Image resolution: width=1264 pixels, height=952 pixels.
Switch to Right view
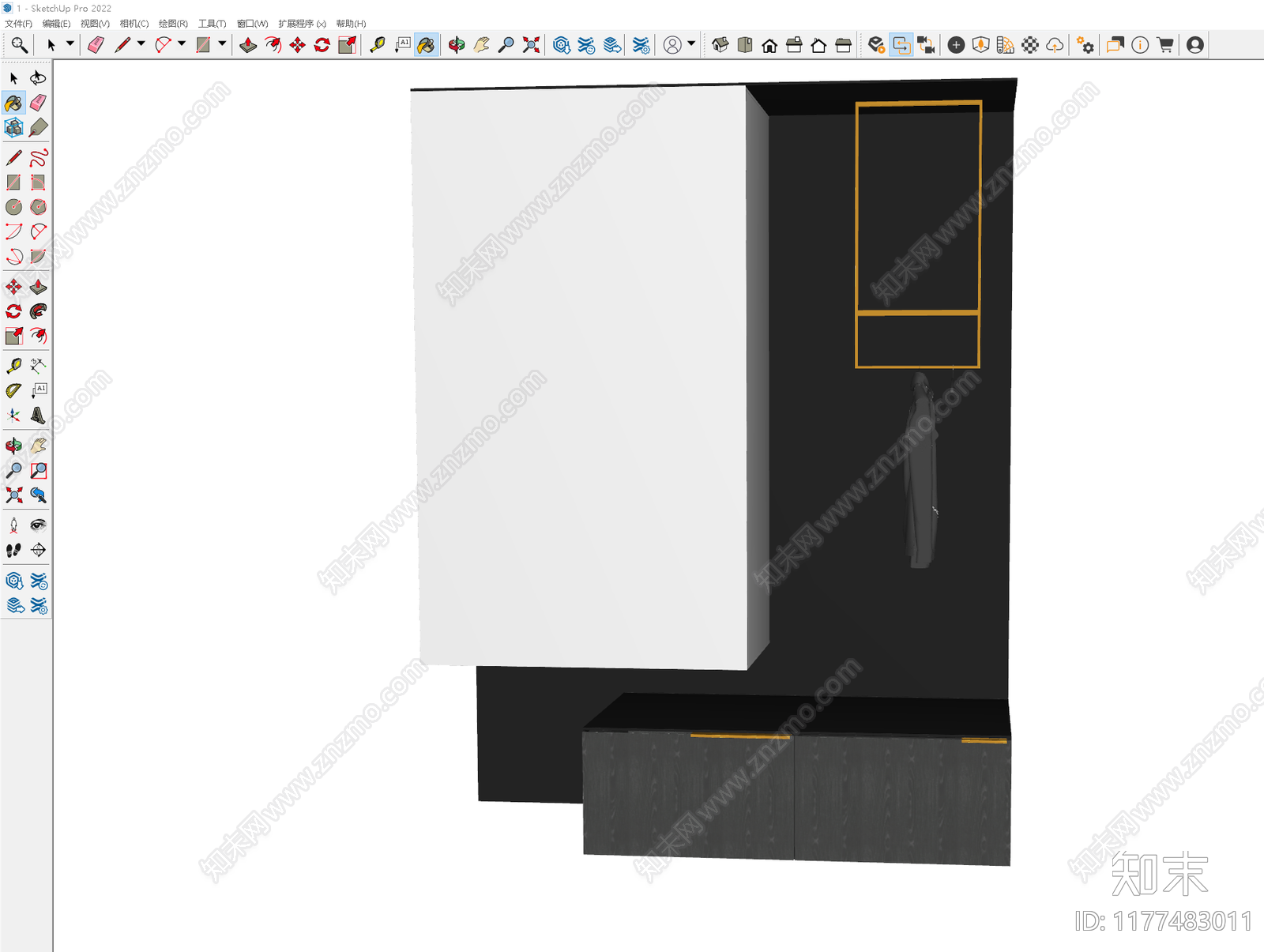click(x=794, y=45)
